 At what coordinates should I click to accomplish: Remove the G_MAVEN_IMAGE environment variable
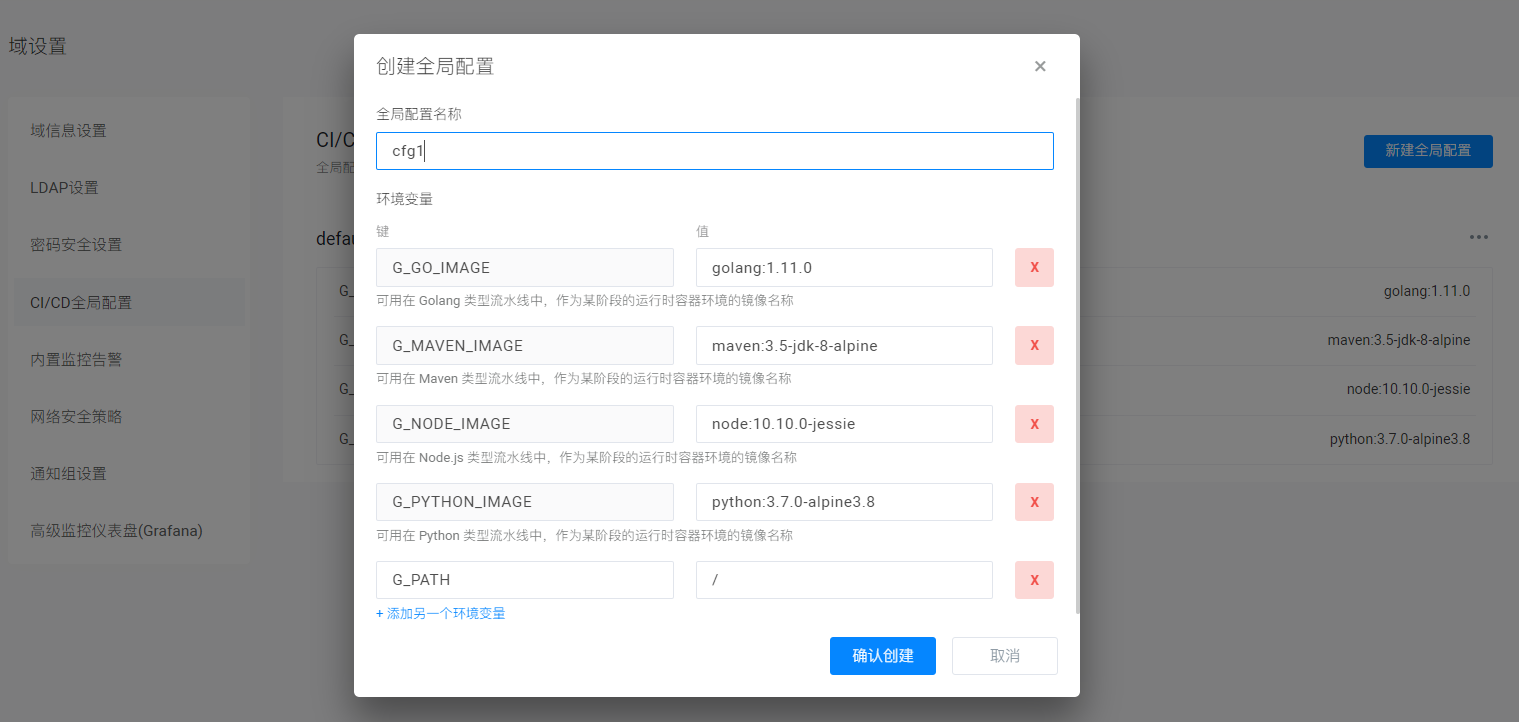pyautogui.click(x=1034, y=345)
